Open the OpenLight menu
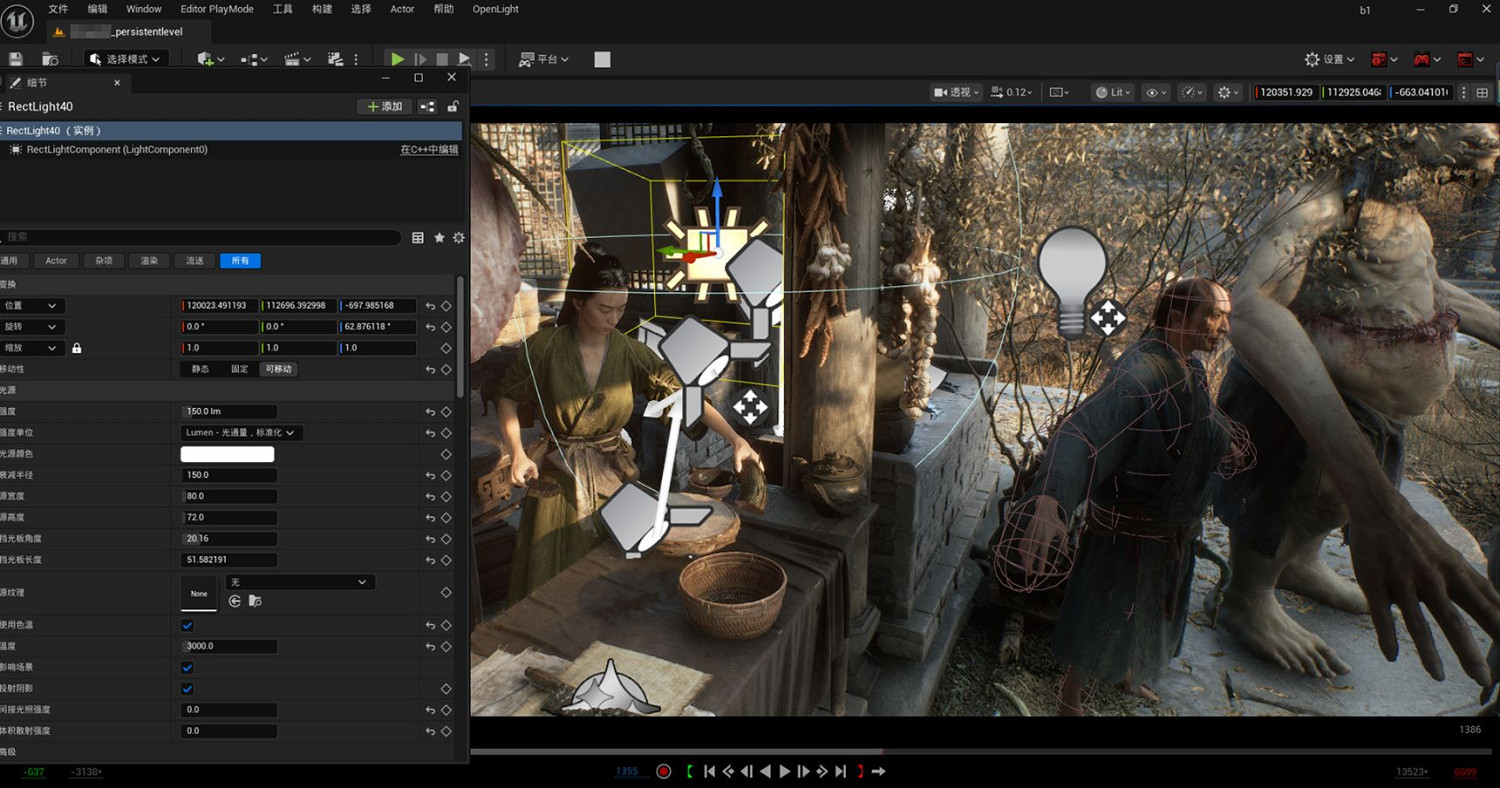The image size is (1500, 788). click(495, 9)
